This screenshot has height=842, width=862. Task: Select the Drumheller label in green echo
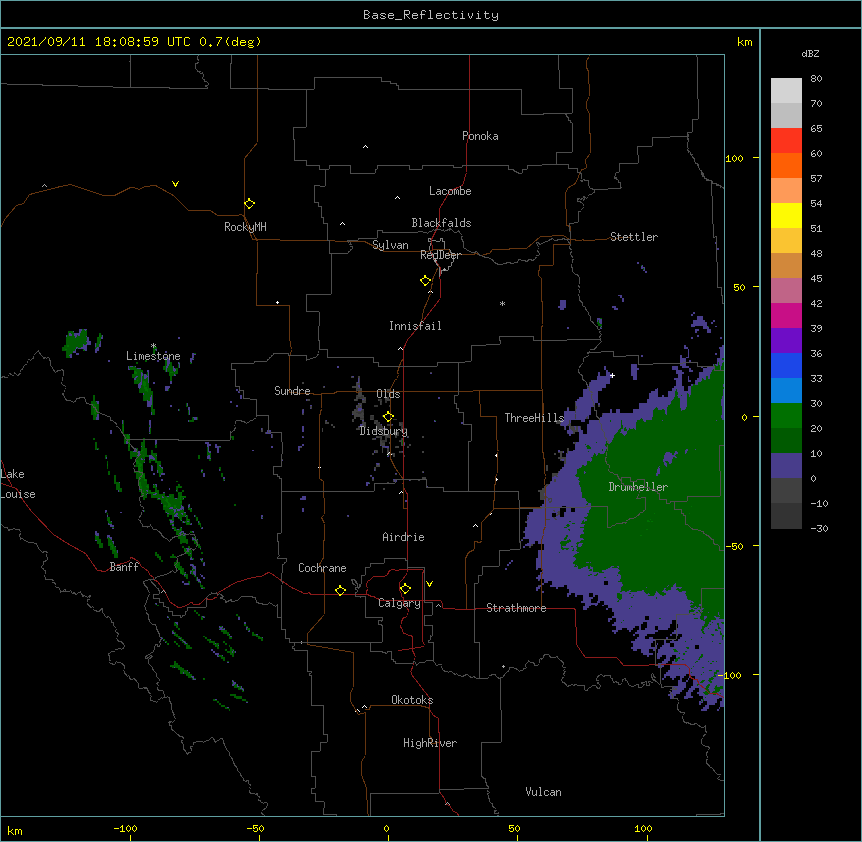[638, 487]
